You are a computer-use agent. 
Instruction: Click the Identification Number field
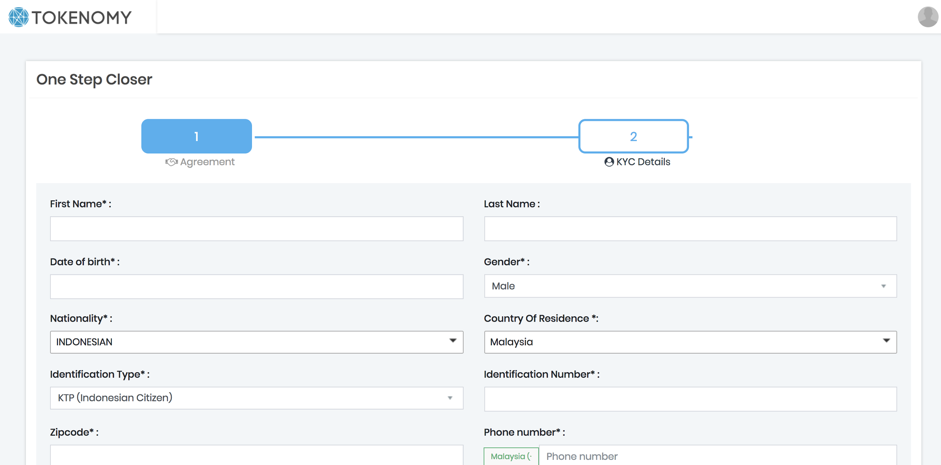(690, 399)
